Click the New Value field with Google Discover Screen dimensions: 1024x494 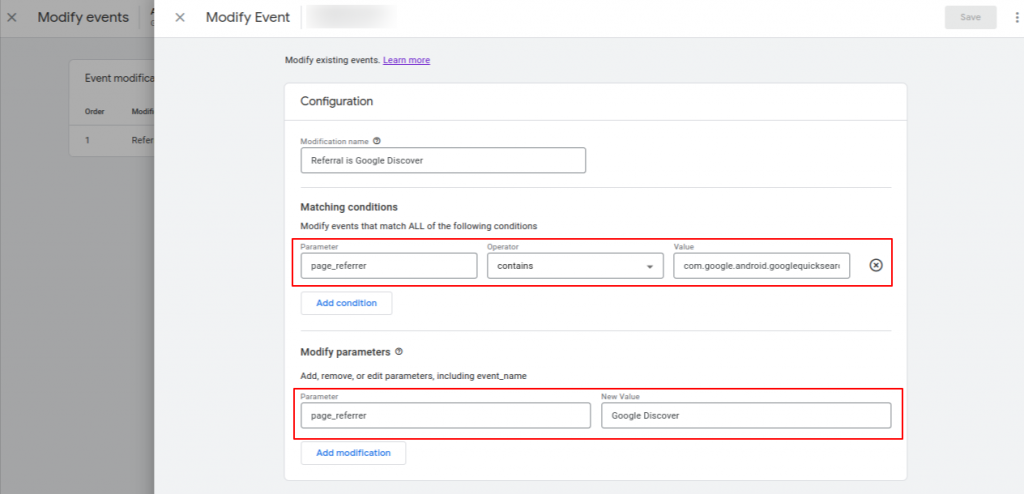click(x=745, y=415)
